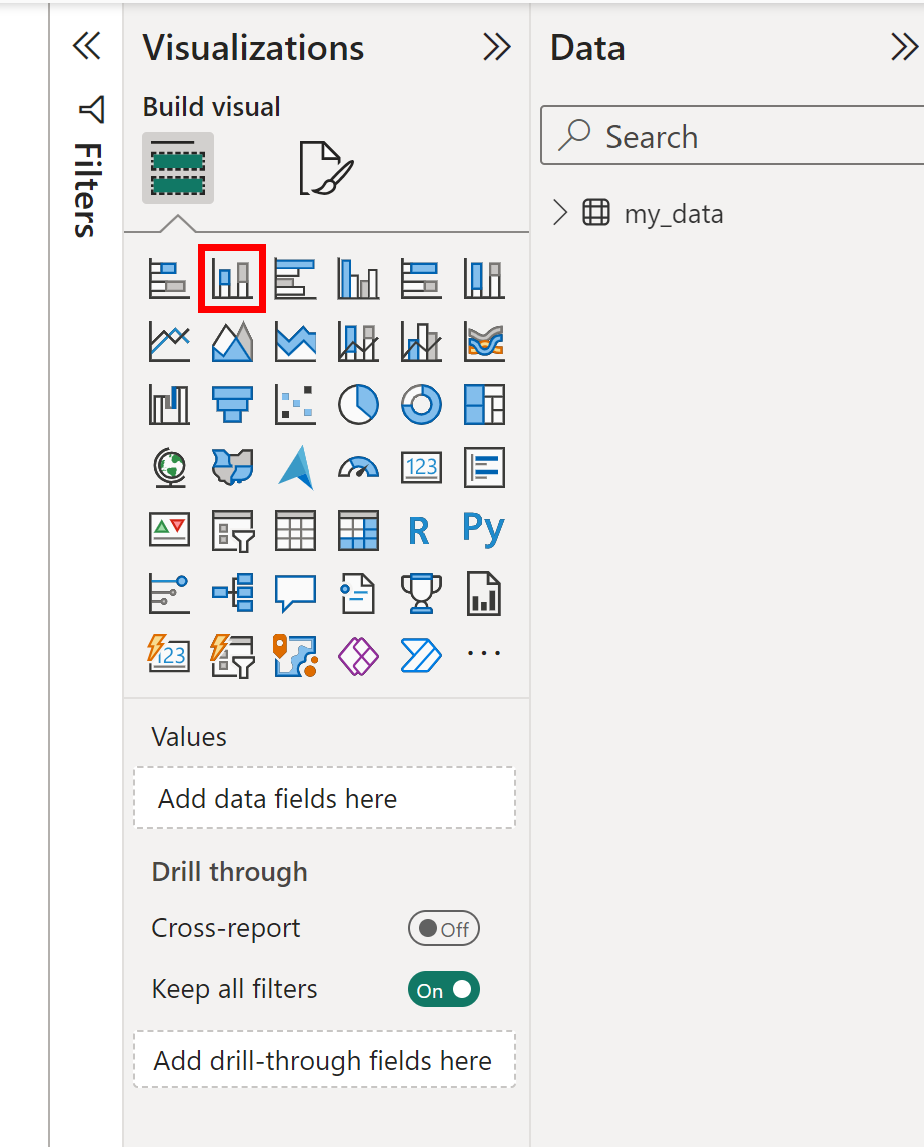Image resolution: width=924 pixels, height=1147 pixels.
Task: Insert a Waterfall chart visual
Action: coord(168,404)
